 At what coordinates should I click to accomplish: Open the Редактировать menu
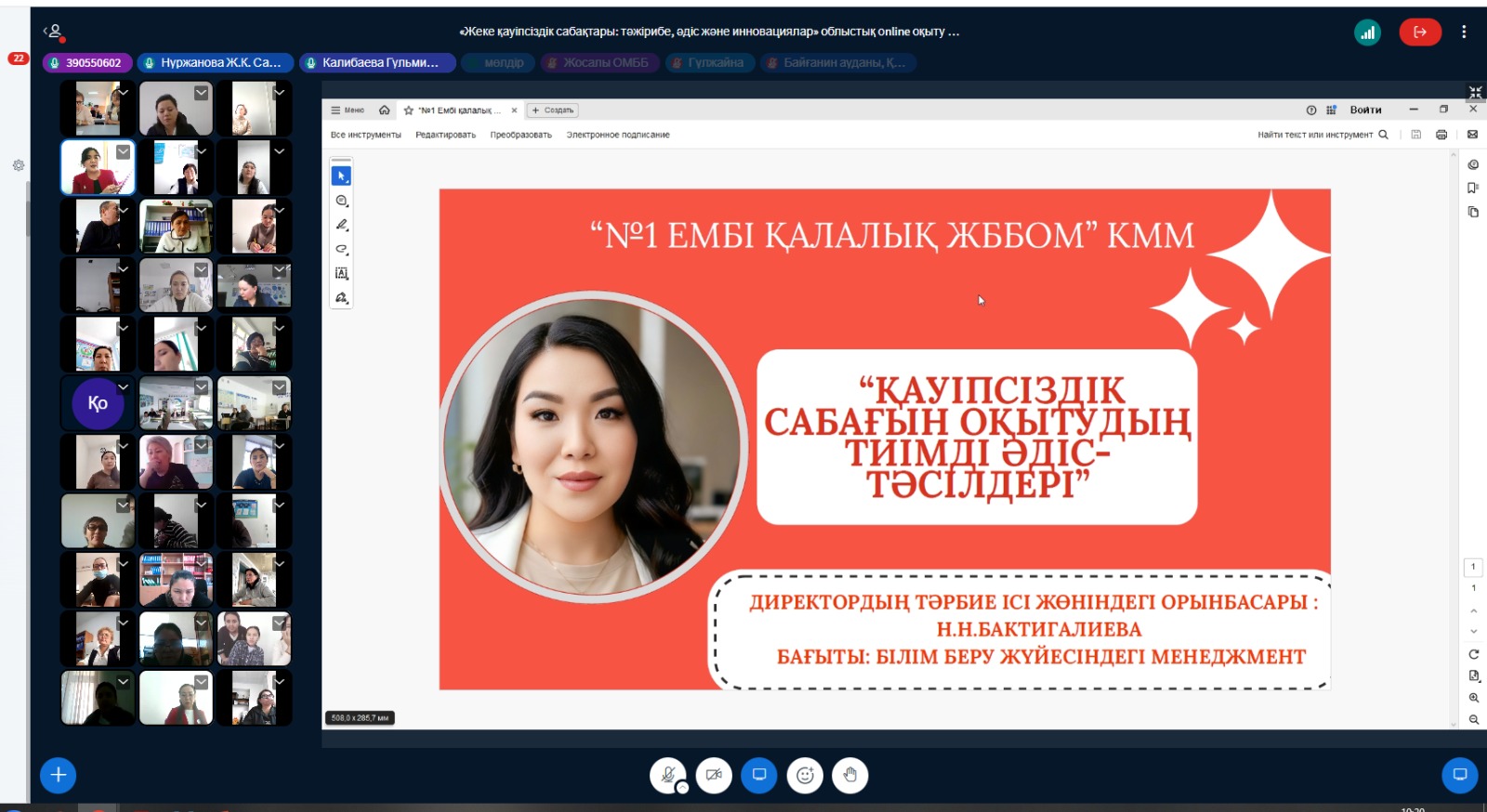tap(445, 135)
